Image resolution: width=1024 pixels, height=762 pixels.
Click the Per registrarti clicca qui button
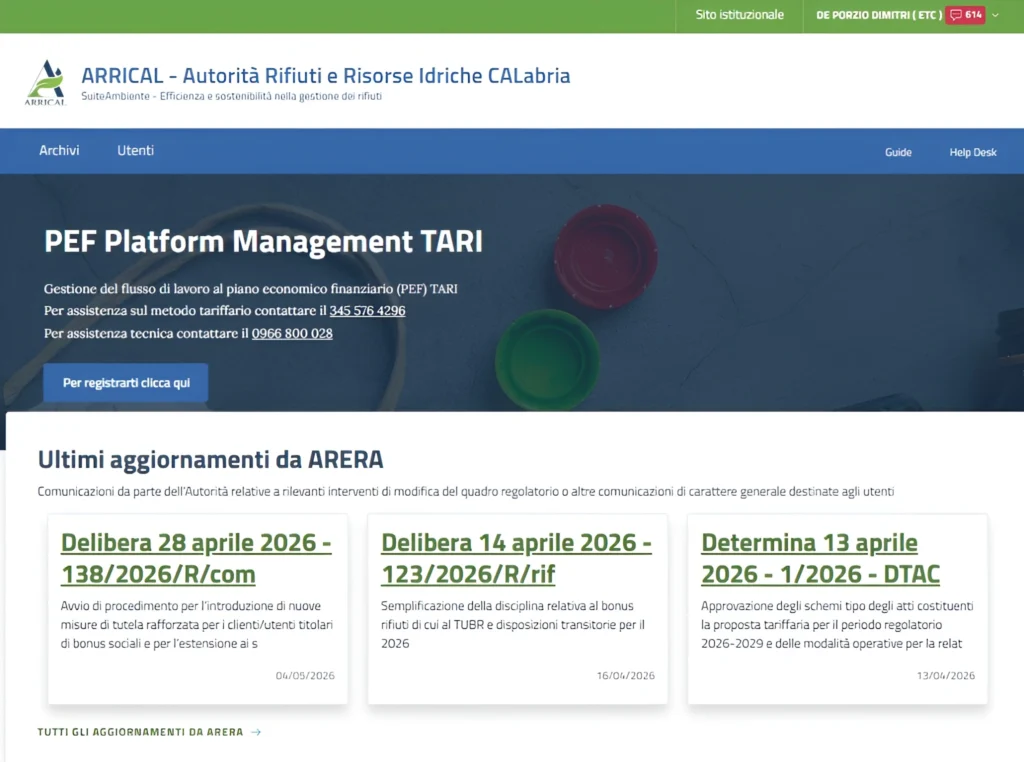point(126,383)
